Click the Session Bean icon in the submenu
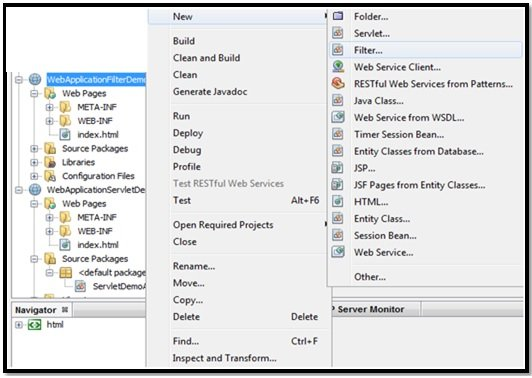Image resolution: width=532 pixels, height=378 pixels. [x=338, y=235]
